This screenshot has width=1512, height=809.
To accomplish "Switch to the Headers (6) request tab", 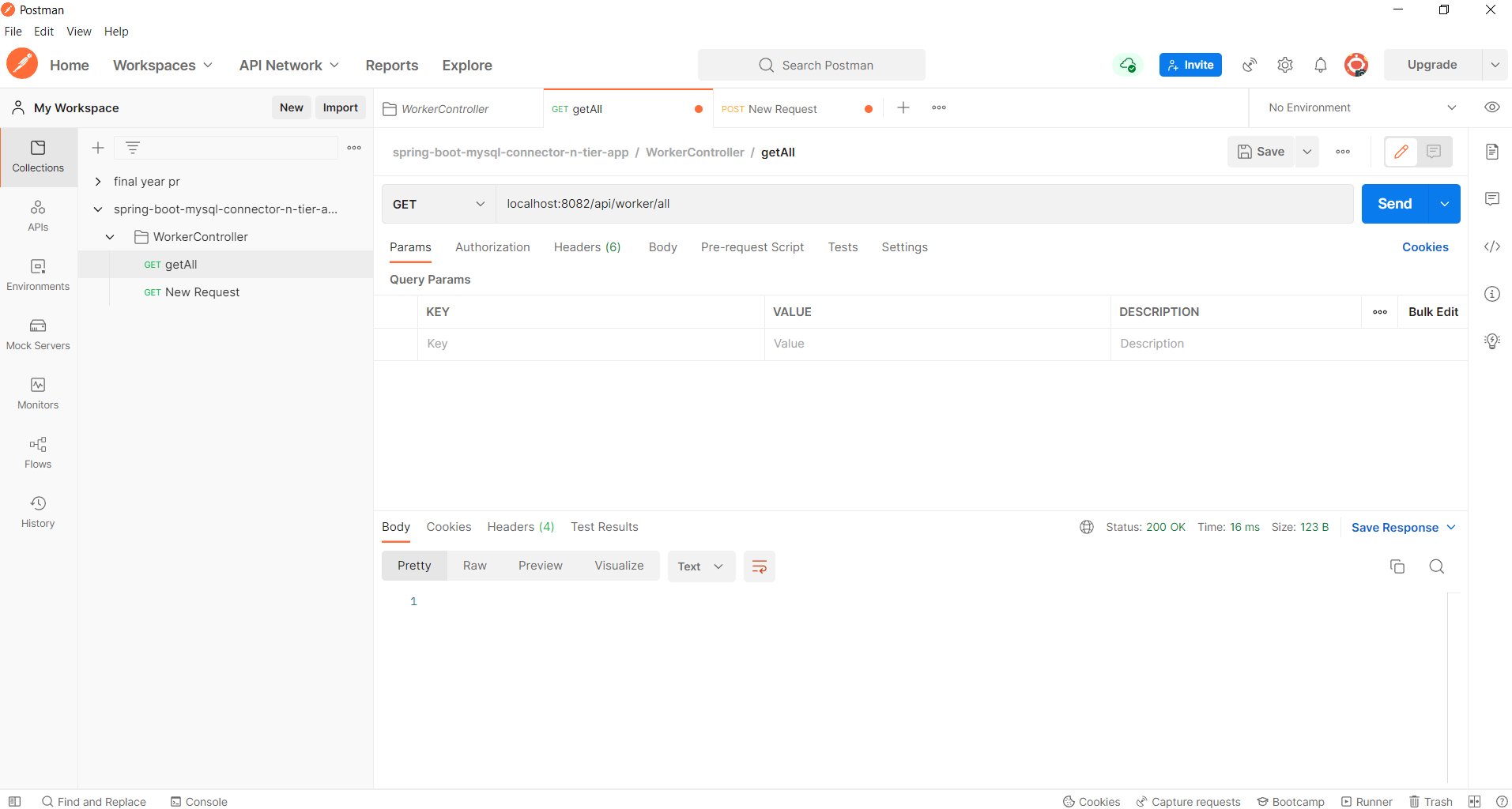I will (587, 247).
